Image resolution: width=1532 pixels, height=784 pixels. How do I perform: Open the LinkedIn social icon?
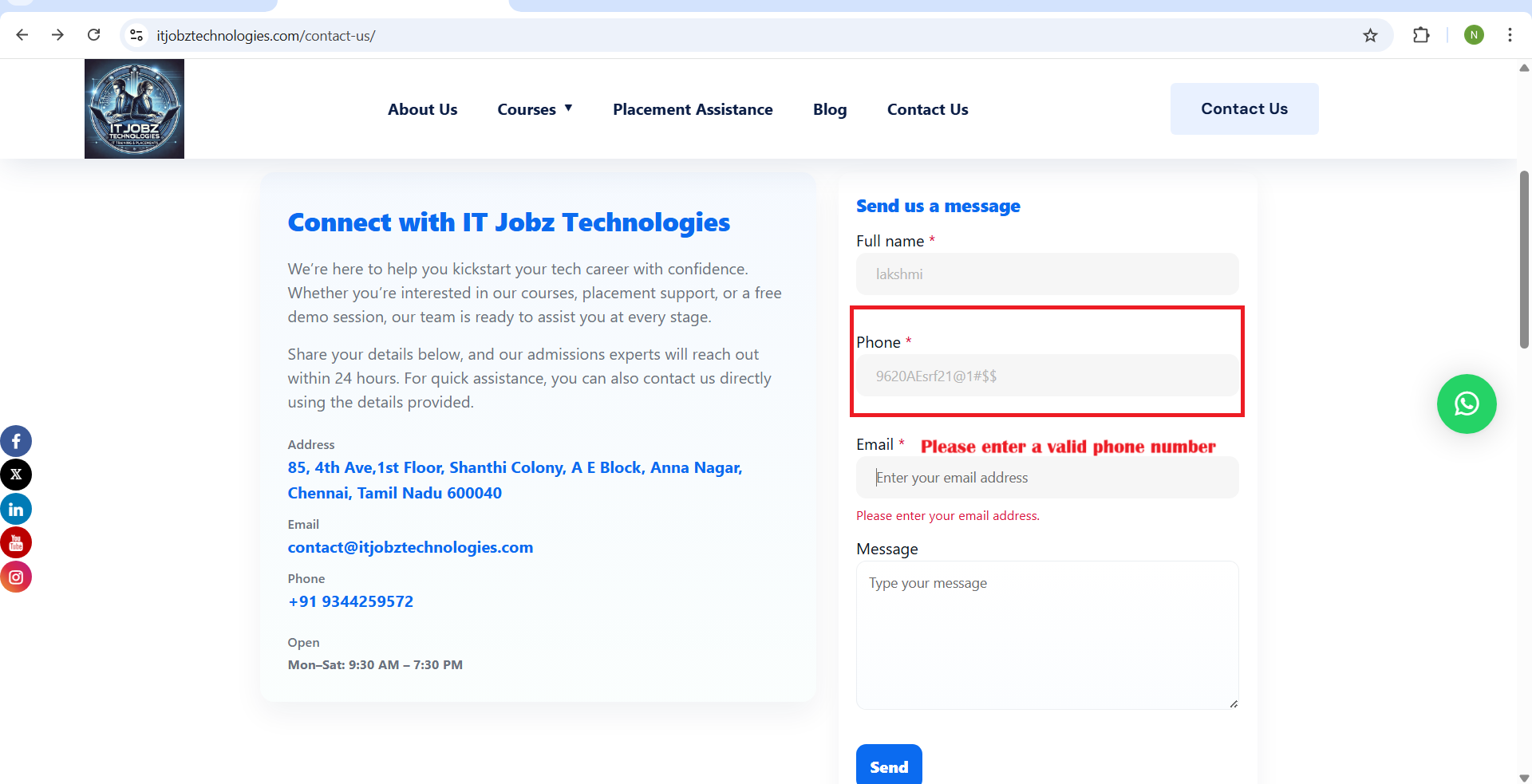(16, 510)
